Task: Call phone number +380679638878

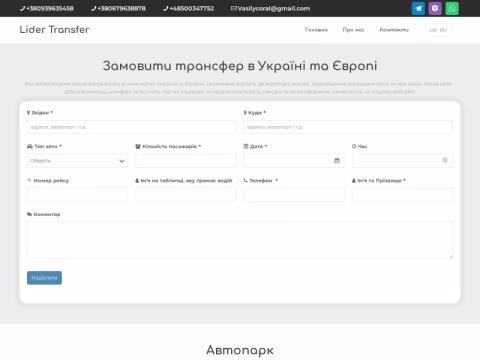Action: coord(119,8)
